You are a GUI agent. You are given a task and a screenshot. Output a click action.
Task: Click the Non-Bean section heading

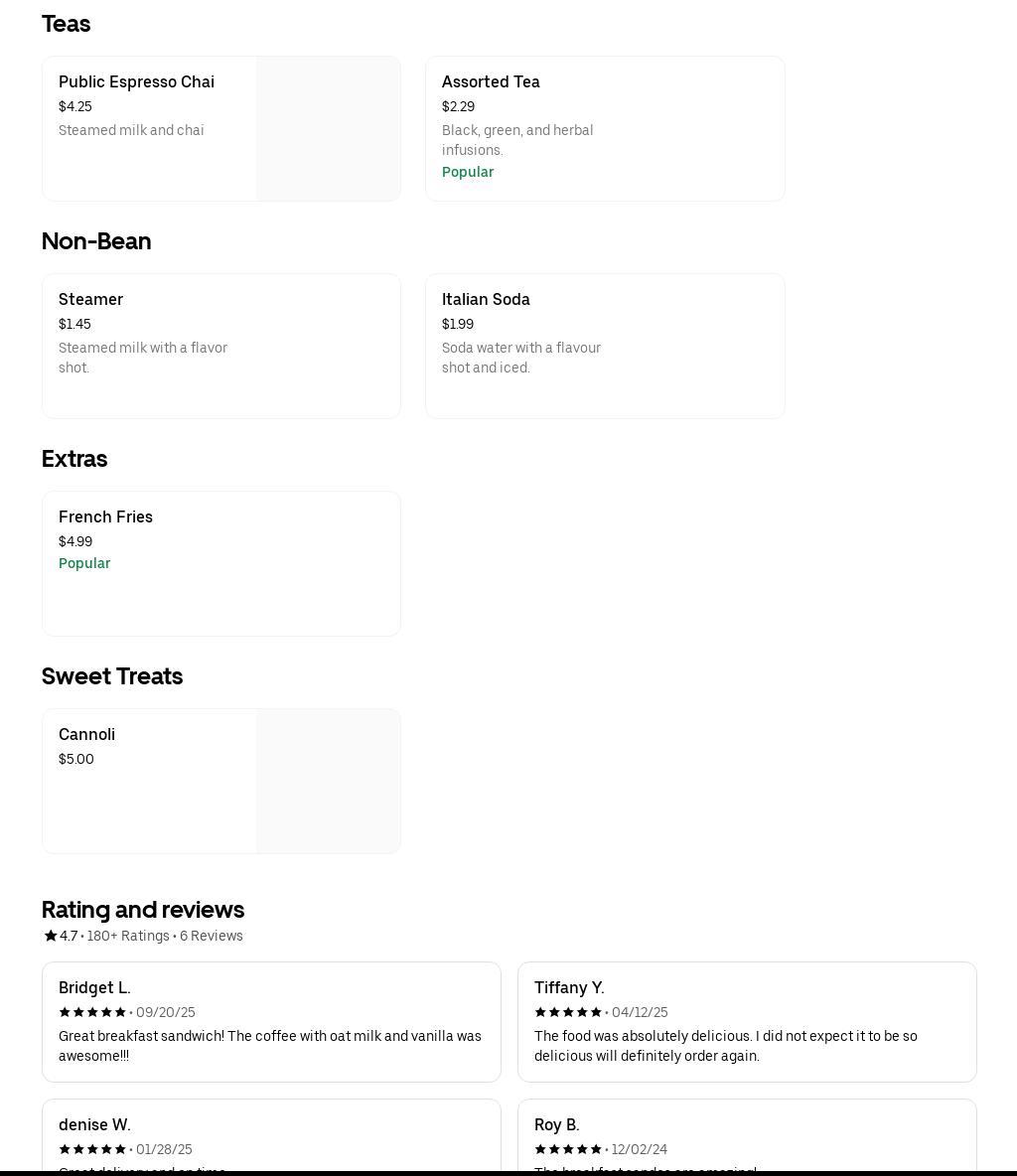(x=96, y=241)
